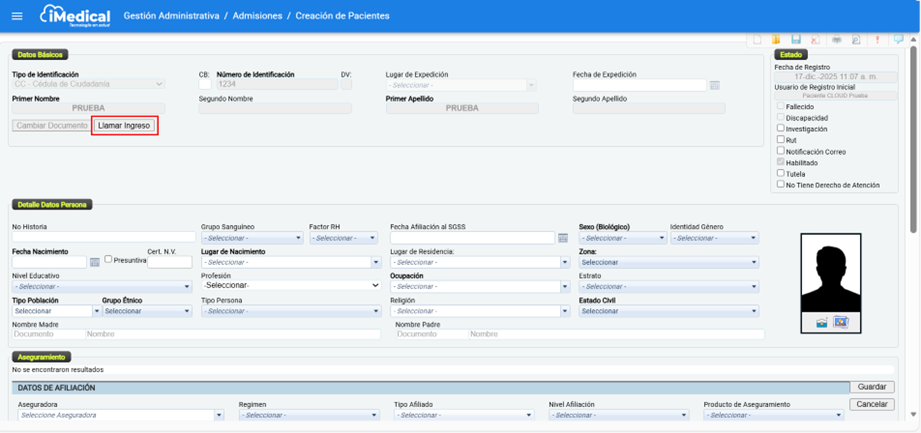Open the hamburger navigation menu
Image resolution: width=921 pixels, height=433 pixels.
16,16
